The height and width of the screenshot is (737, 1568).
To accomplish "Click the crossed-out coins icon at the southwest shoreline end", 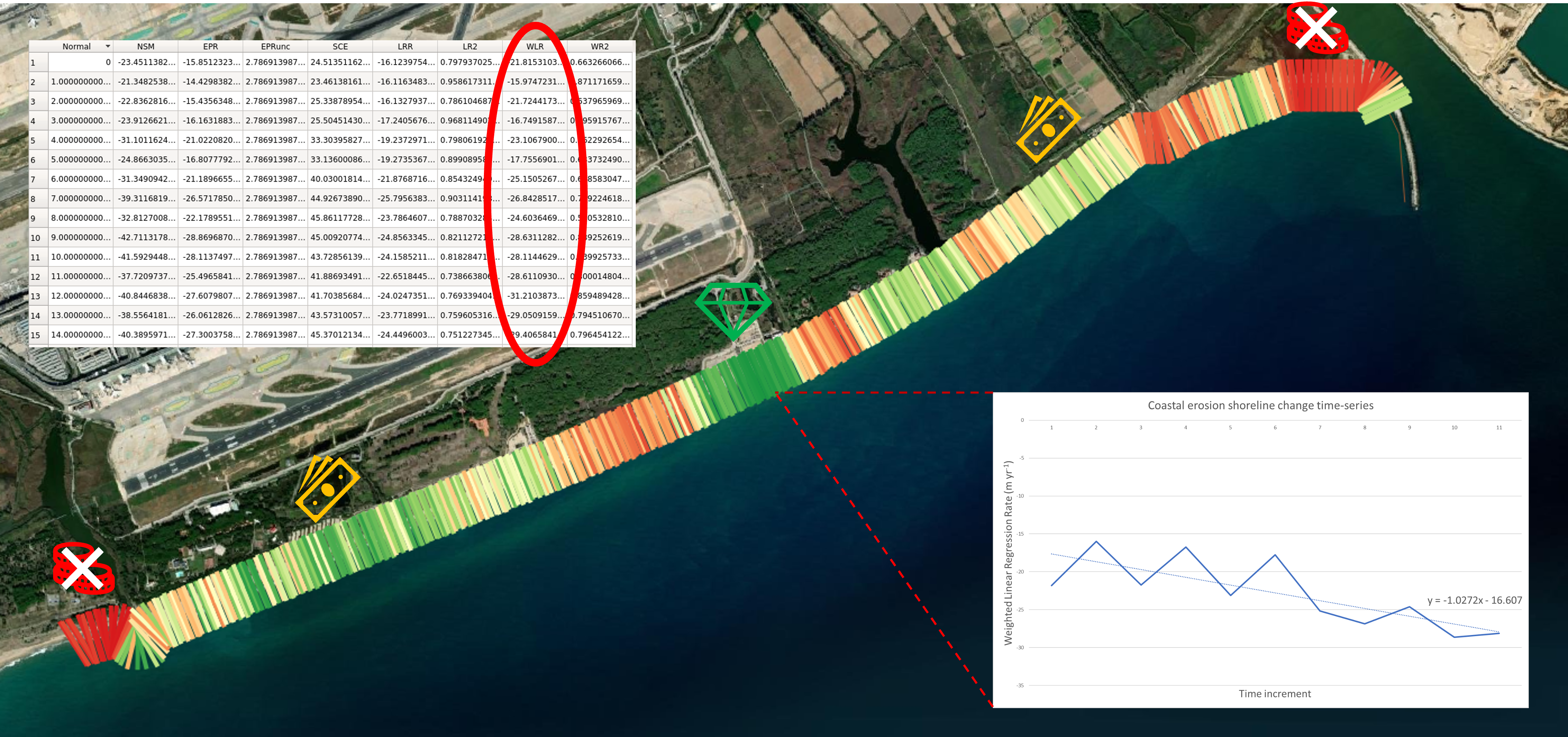I will click(83, 568).
